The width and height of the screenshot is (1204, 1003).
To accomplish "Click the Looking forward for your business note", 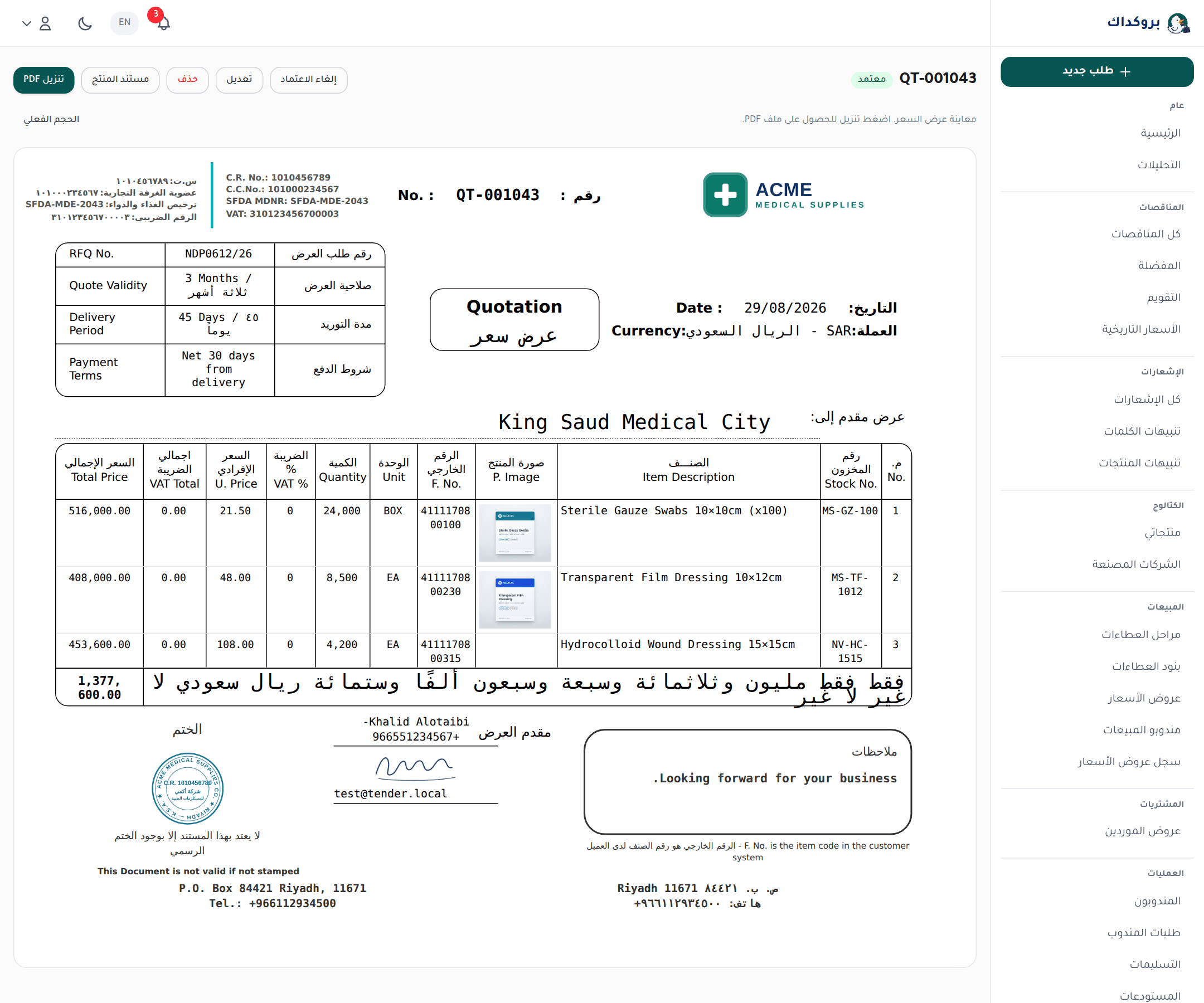I will pyautogui.click(x=775, y=778).
